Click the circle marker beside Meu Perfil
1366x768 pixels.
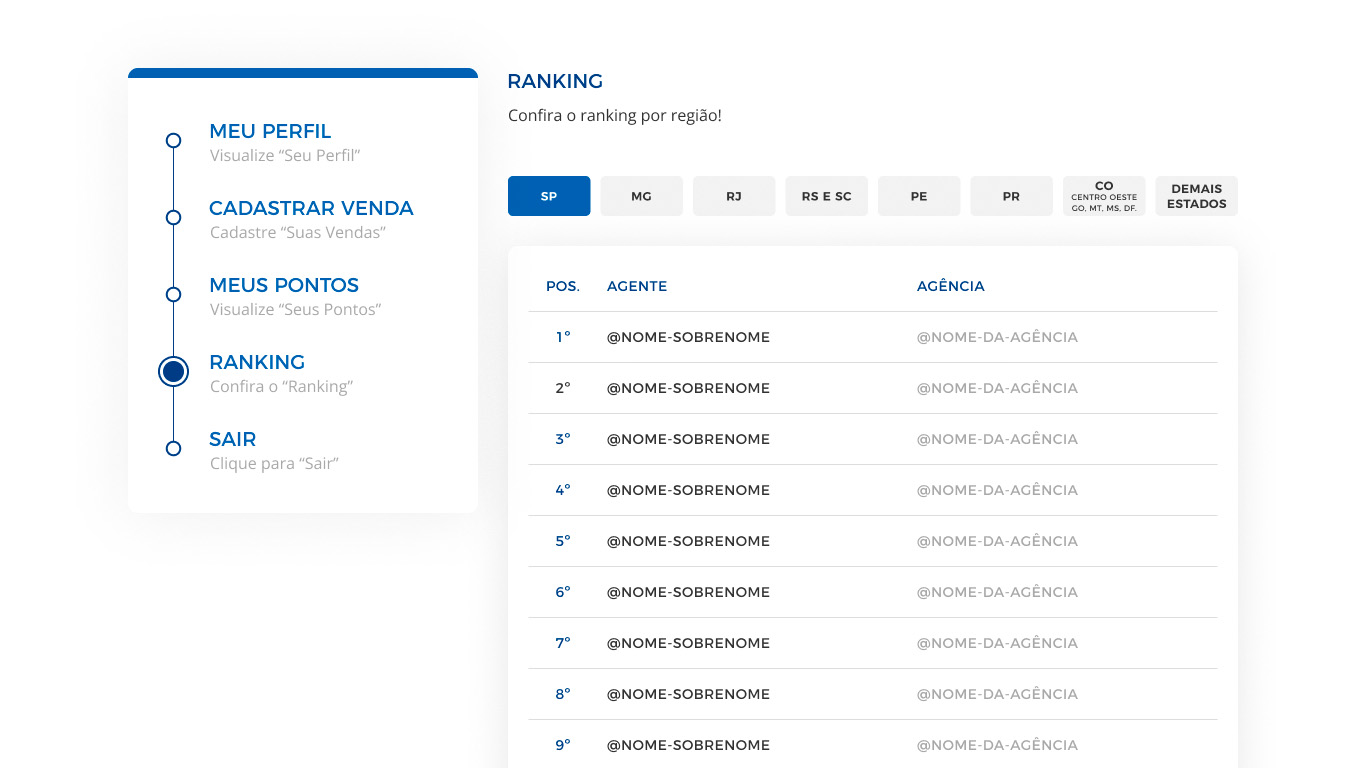click(173, 141)
